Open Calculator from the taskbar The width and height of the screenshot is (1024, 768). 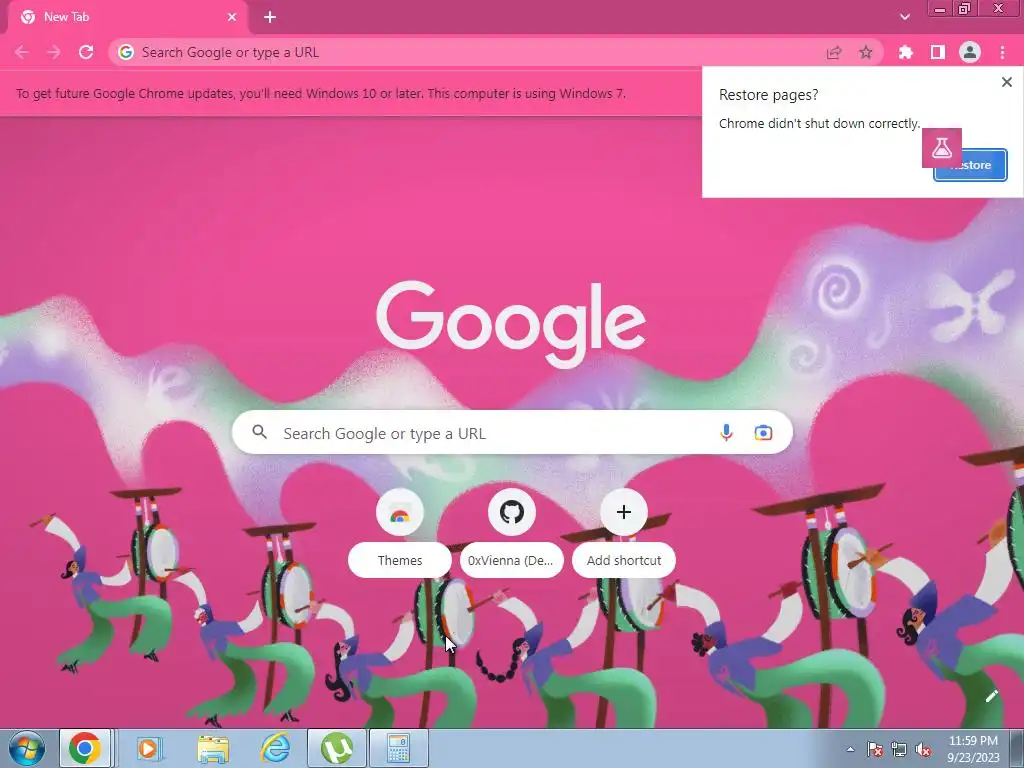pyautogui.click(x=399, y=748)
